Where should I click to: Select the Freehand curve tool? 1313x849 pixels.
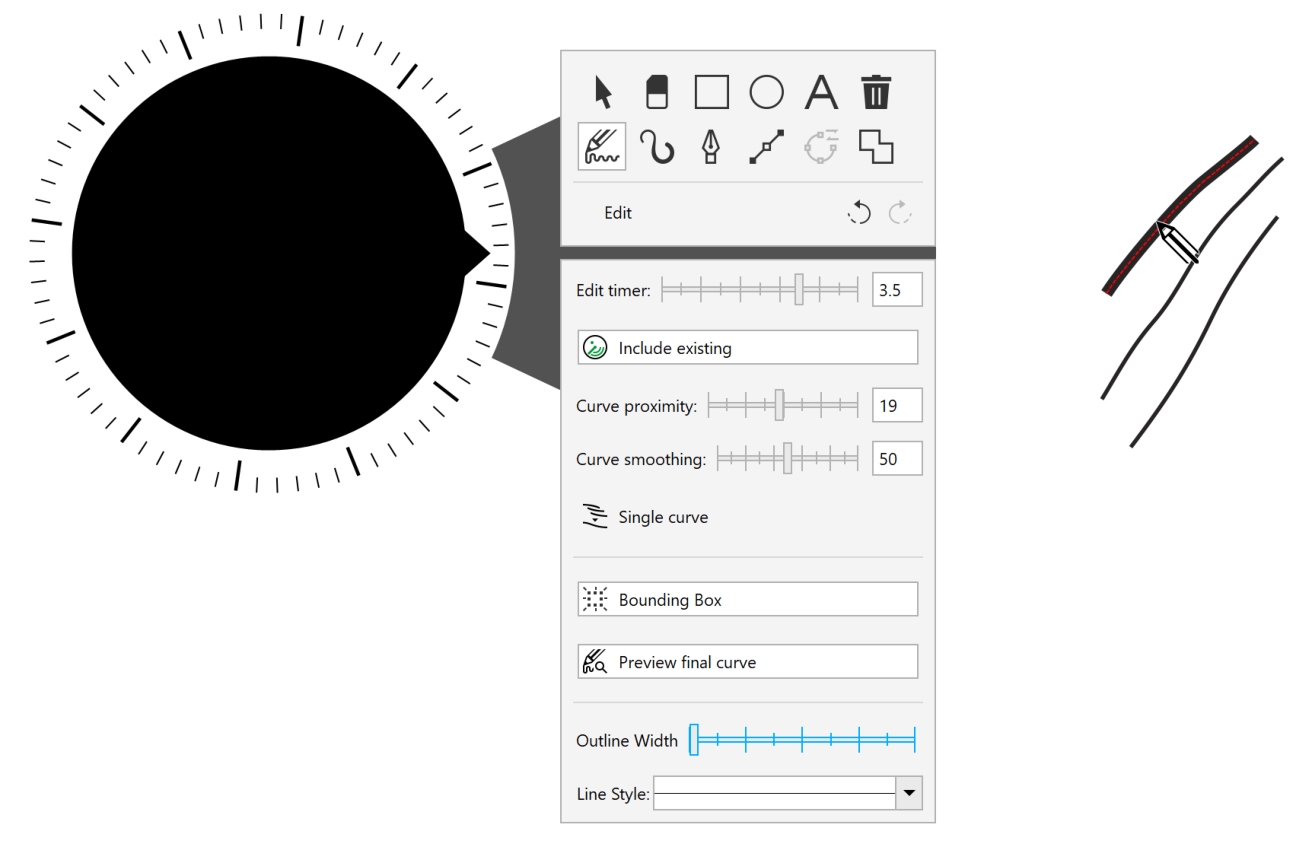point(657,148)
